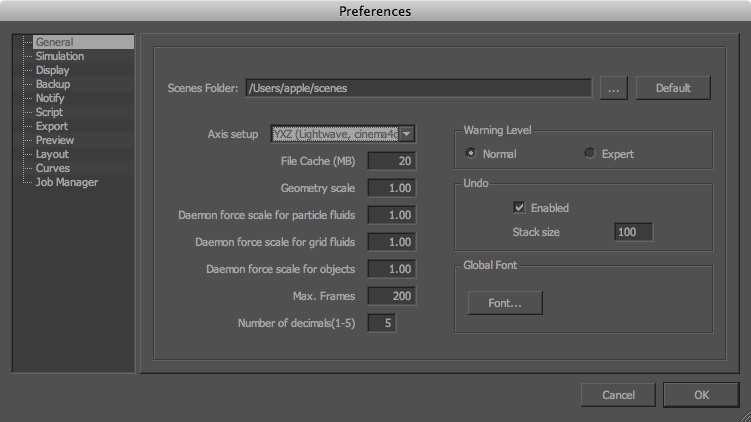Open the Display preferences category

tap(53, 71)
